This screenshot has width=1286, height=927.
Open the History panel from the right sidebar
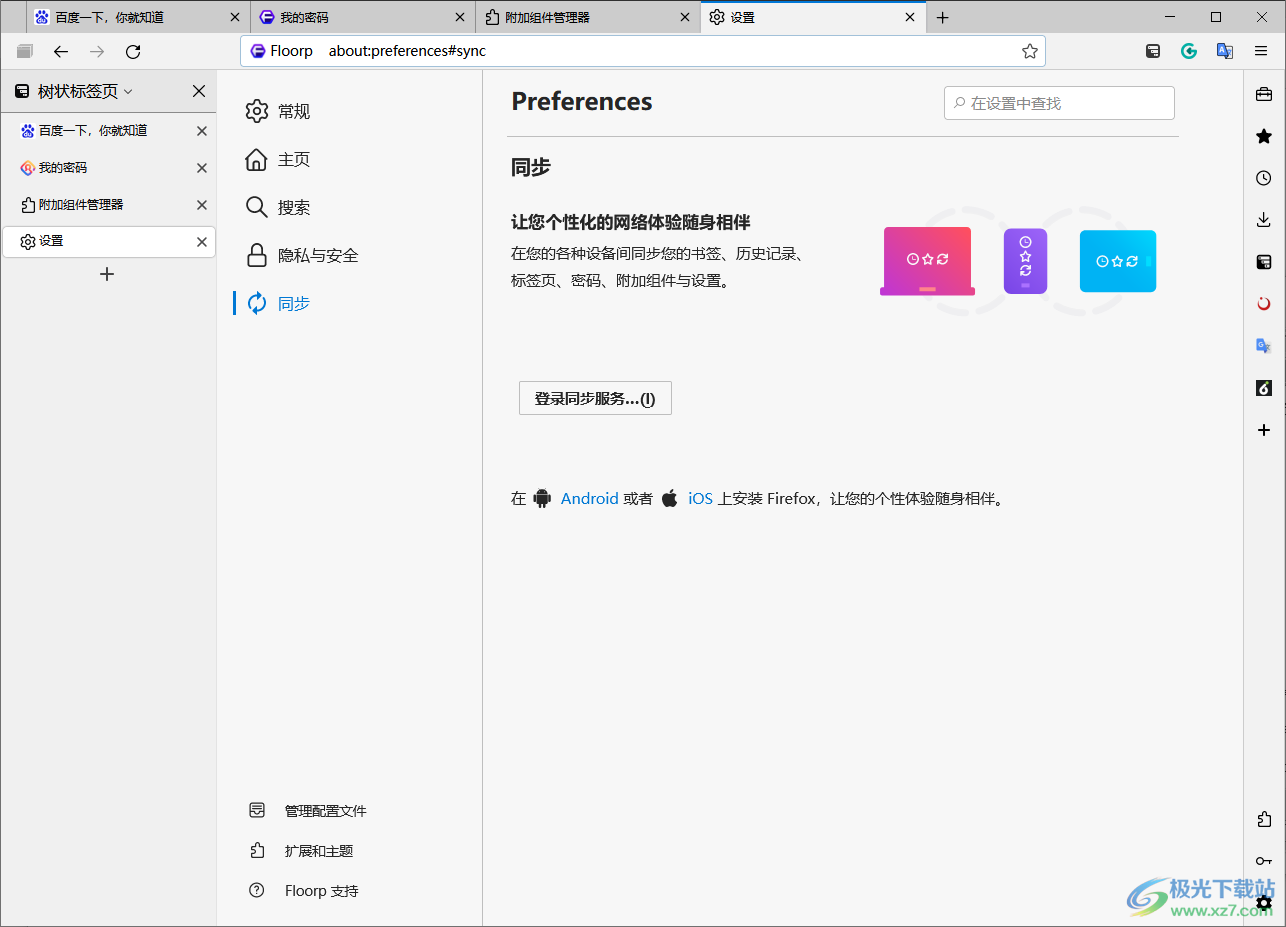[x=1263, y=178]
